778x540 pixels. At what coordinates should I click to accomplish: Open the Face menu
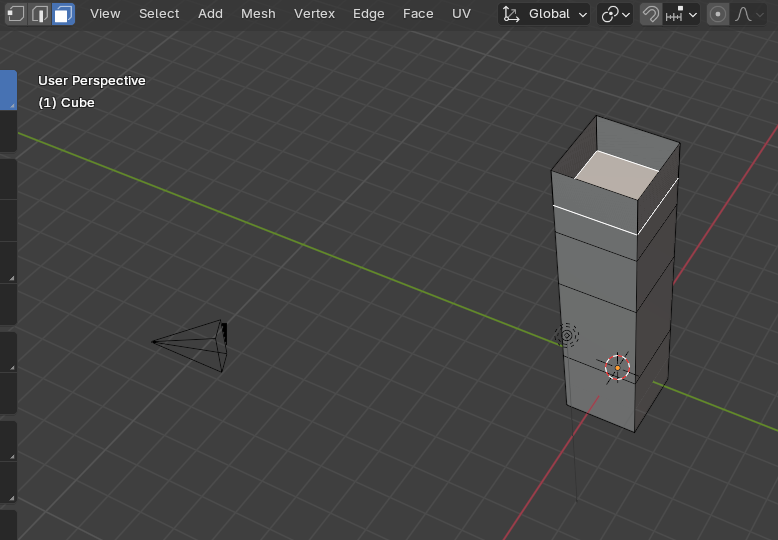point(418,14)
